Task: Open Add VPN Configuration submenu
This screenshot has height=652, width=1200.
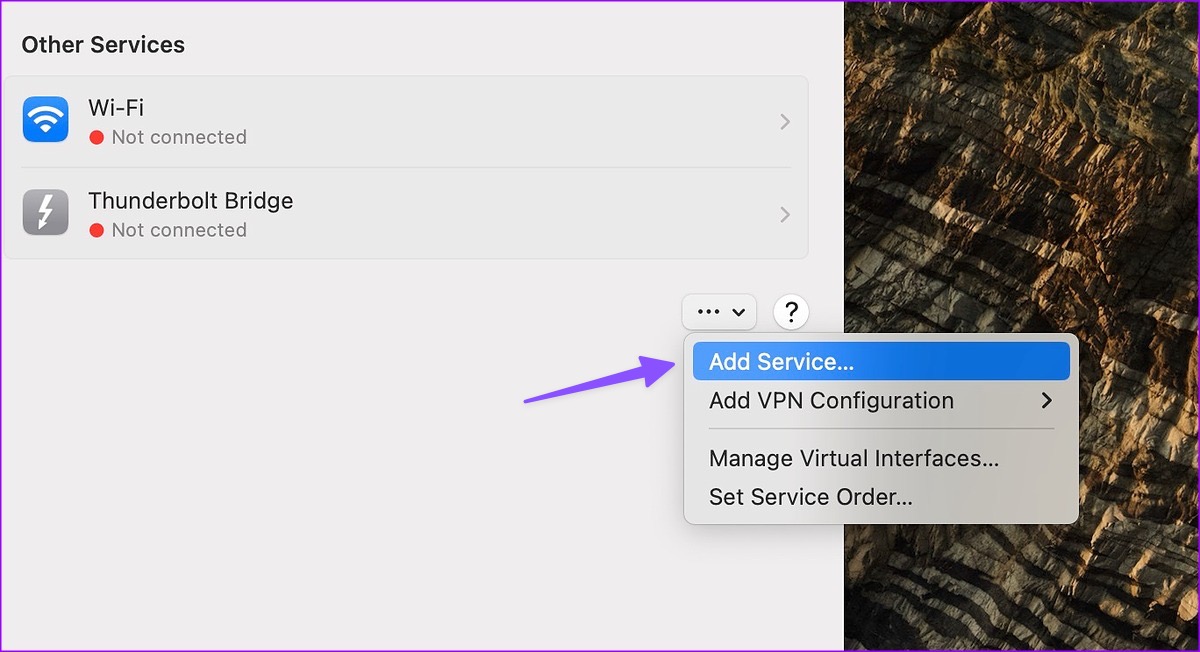Action: (x=881, y=401)
